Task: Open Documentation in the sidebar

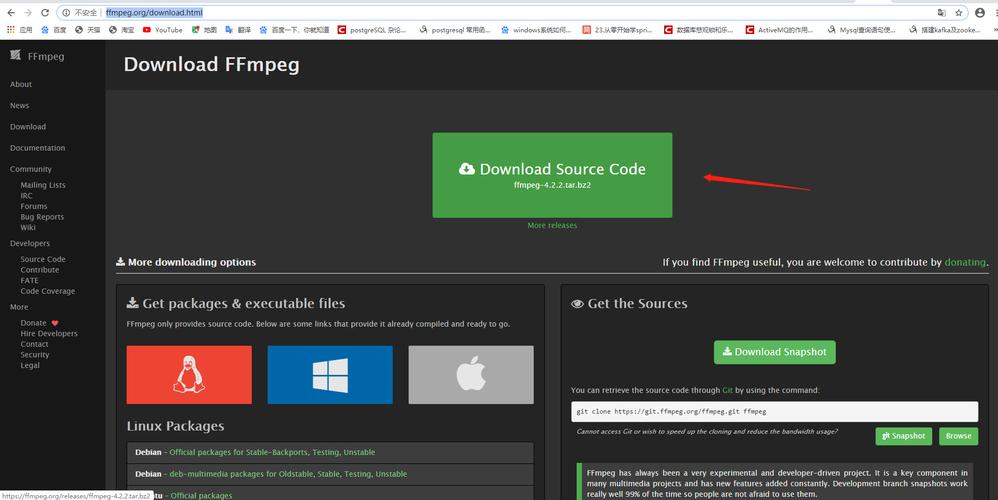Action: pos(38,148)
